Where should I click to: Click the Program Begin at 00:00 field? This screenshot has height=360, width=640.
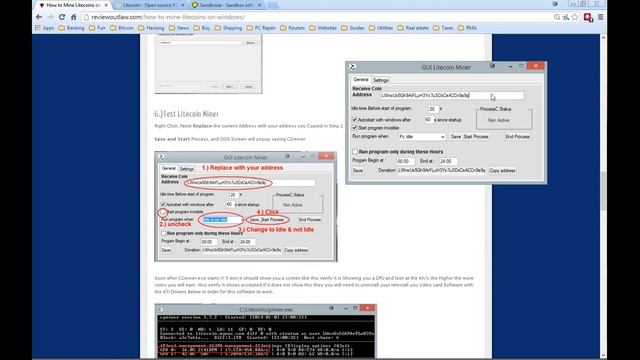pos(406,161)
